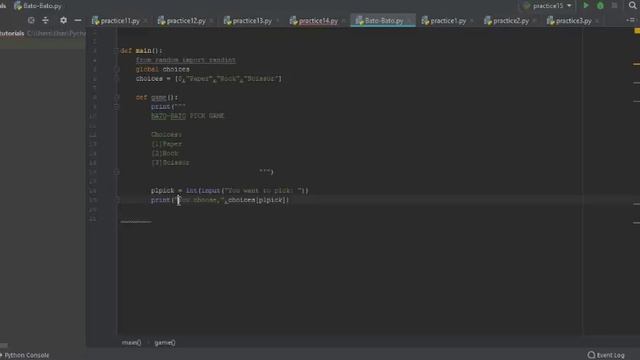
Task: Close the practice14.py tab
Action: (344, 20)
